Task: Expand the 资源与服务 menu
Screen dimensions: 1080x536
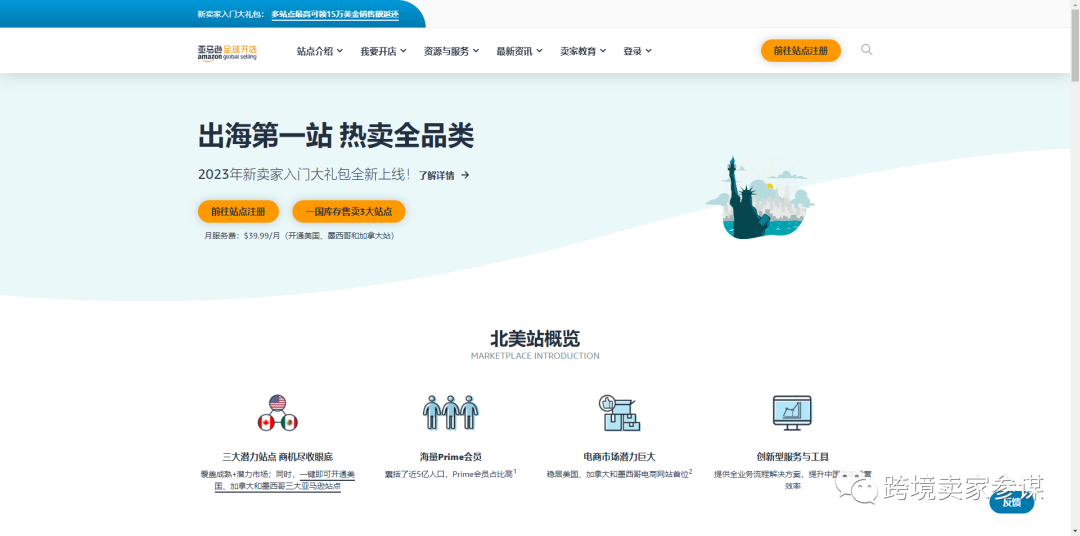Action: coord(451,51)
